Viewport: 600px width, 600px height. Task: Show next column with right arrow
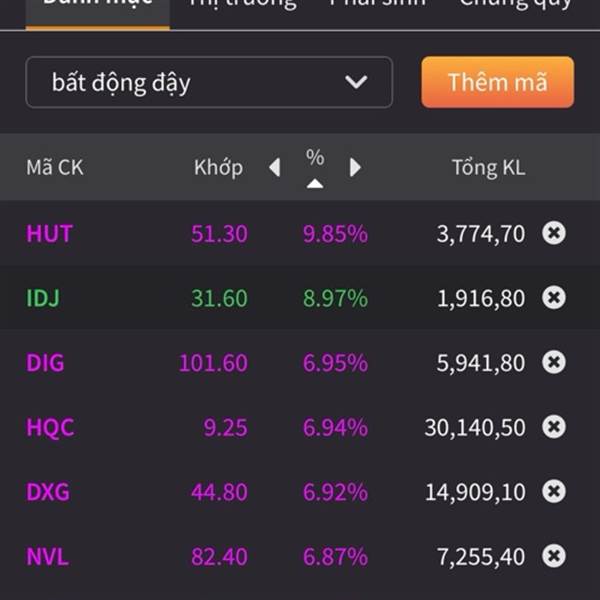click(x=355, y=167)
